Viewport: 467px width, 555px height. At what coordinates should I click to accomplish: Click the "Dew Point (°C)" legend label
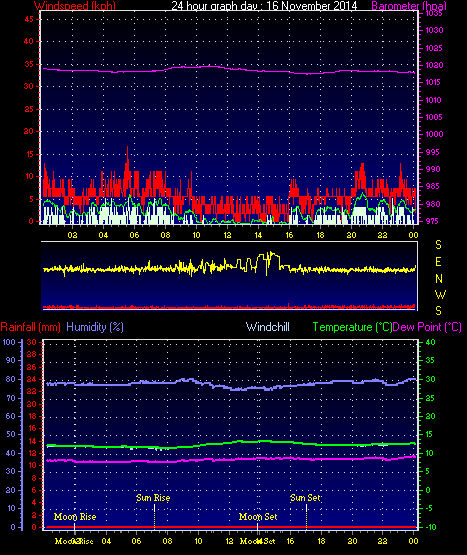427,327
